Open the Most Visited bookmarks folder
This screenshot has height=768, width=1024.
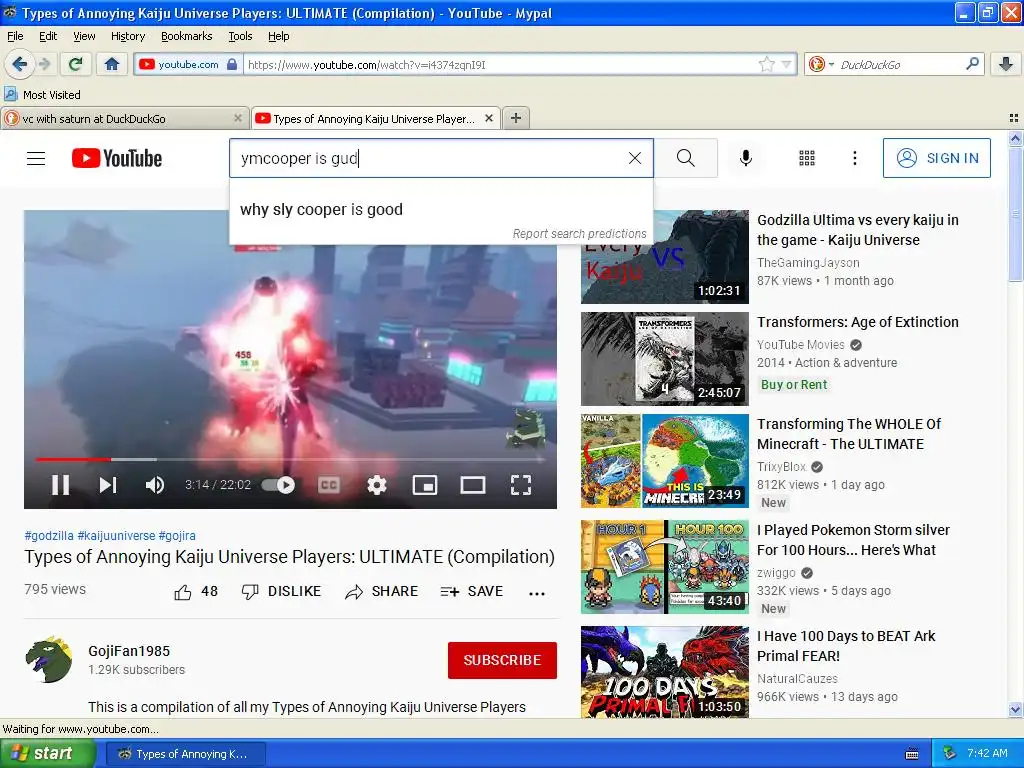[42, 95]
